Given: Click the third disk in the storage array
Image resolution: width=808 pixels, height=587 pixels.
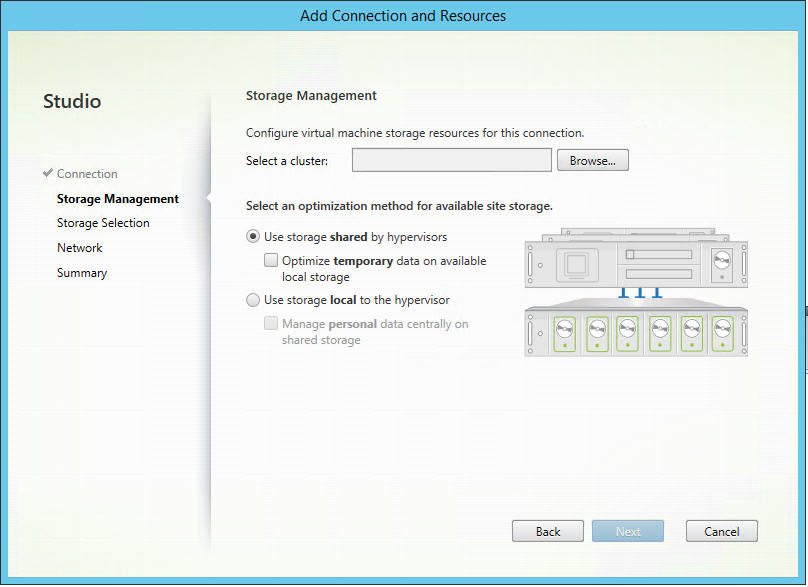Looking at the screenshot, I should coord(627,328).
